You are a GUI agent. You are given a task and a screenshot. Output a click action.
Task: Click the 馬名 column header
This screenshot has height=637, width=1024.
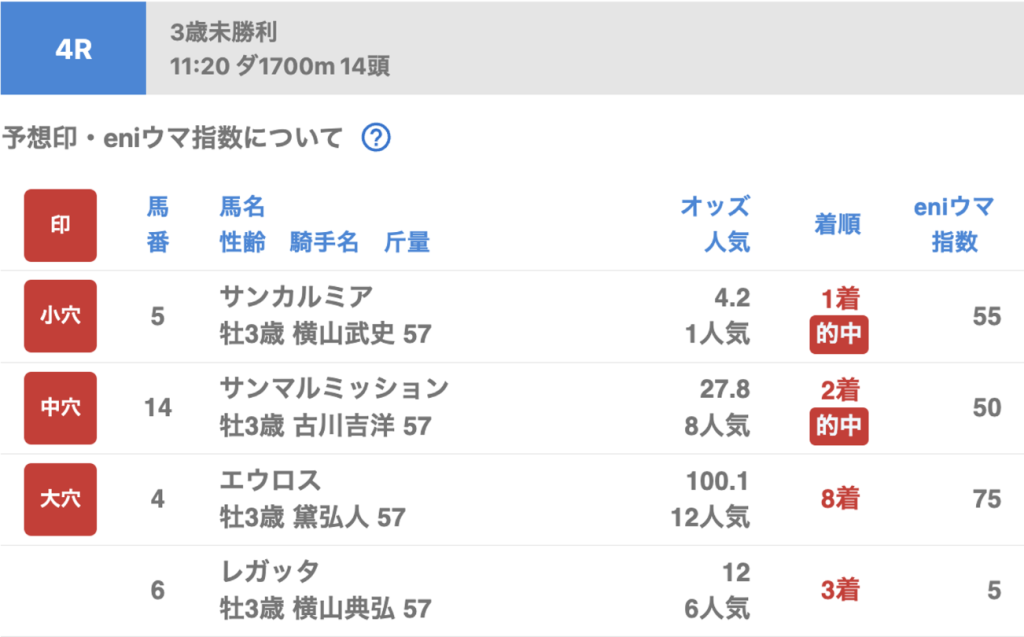(242, 208)
